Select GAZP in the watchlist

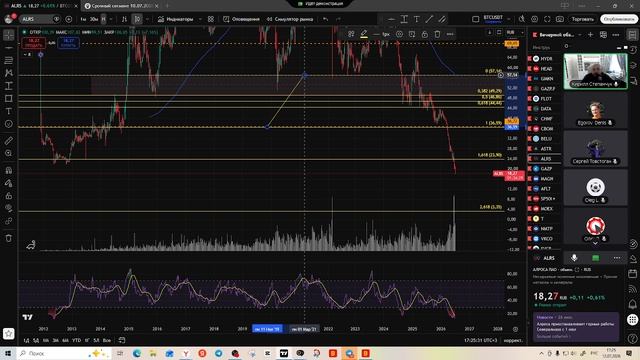(546, 169)
